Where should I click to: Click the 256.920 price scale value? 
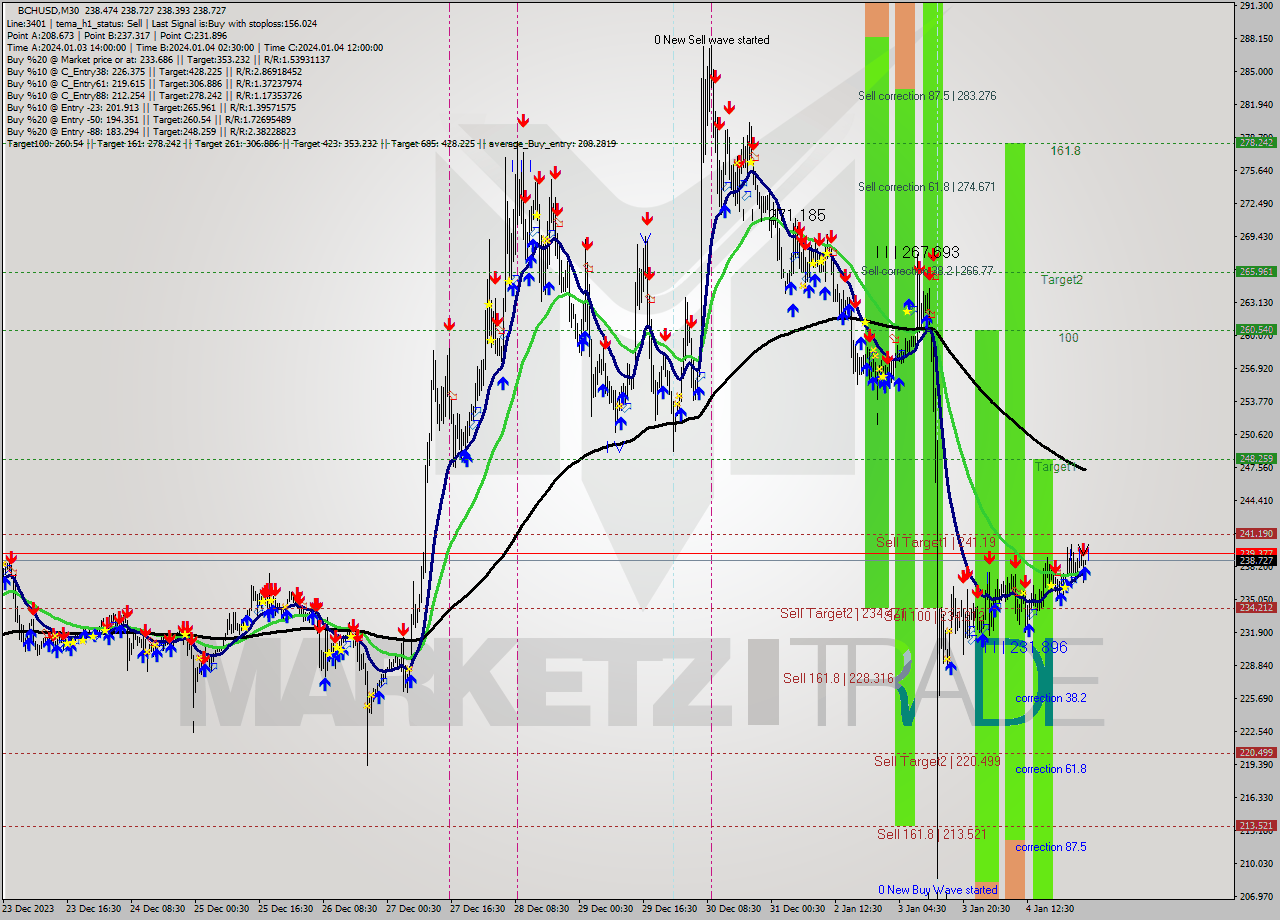pos(1256,369)
